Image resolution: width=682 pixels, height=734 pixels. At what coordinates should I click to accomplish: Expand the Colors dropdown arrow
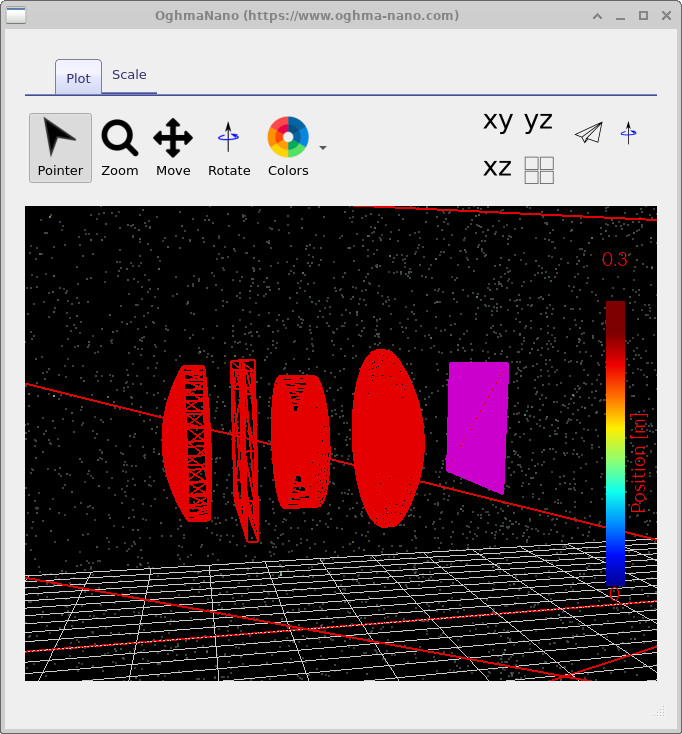pos(323,148)
